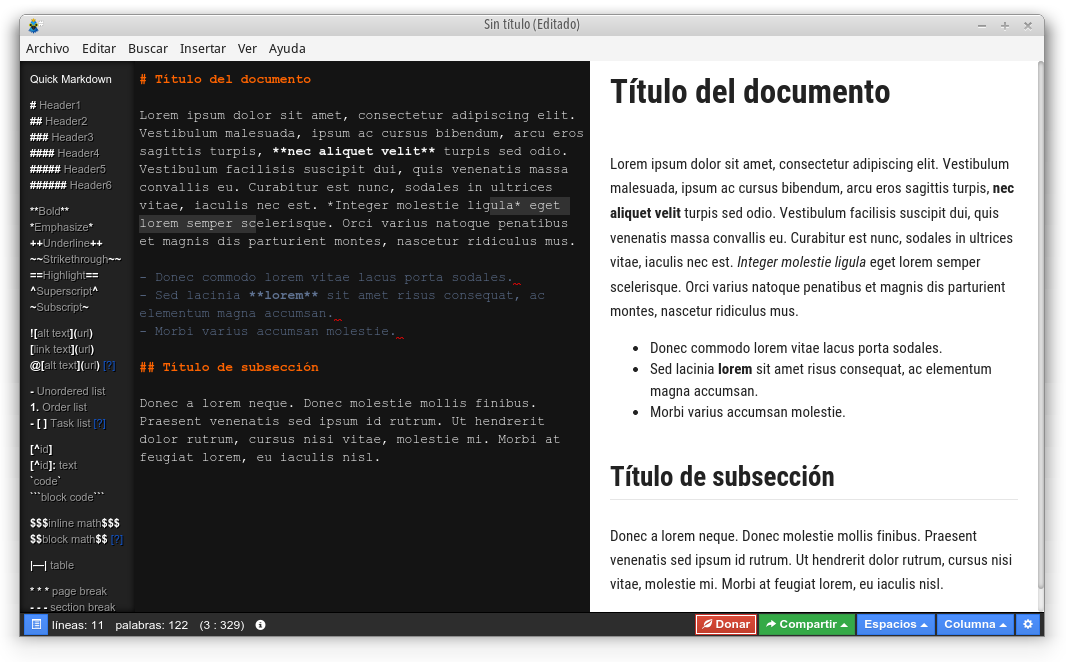This screenshot has width=1071, height=662.
Task: Insert ###### Header6 from Quick Markdown
Action: click(x=70, y=185)
